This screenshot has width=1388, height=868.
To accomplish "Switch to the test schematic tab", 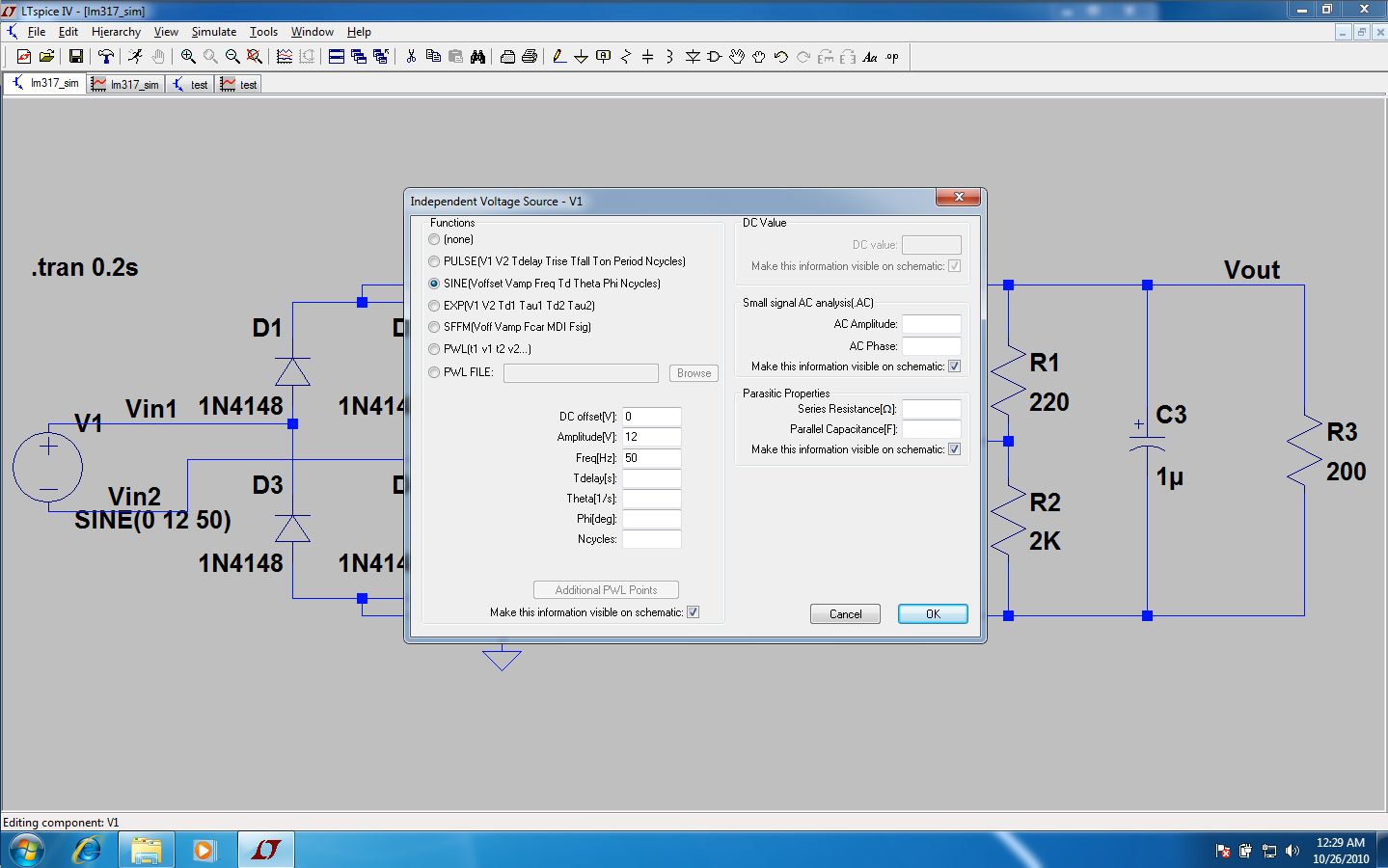I will (x=190, y=85).
